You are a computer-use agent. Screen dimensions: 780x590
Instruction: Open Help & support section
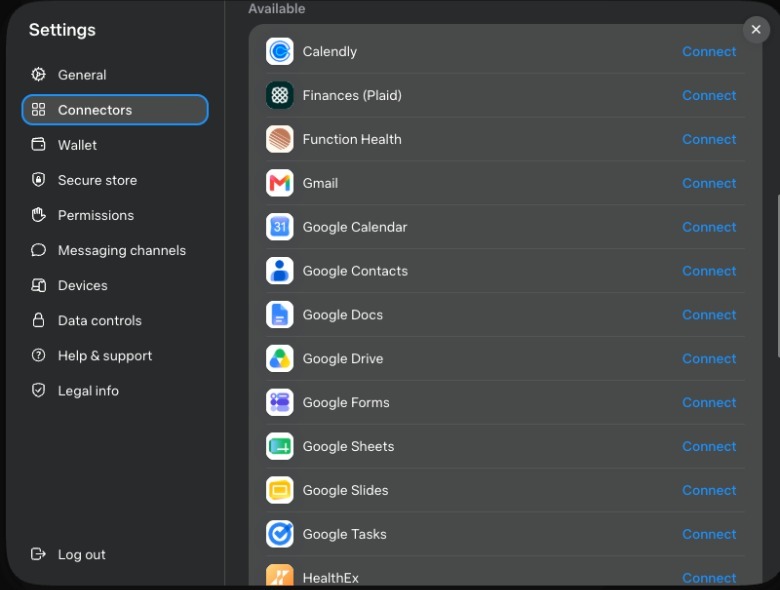click(115, 355)
